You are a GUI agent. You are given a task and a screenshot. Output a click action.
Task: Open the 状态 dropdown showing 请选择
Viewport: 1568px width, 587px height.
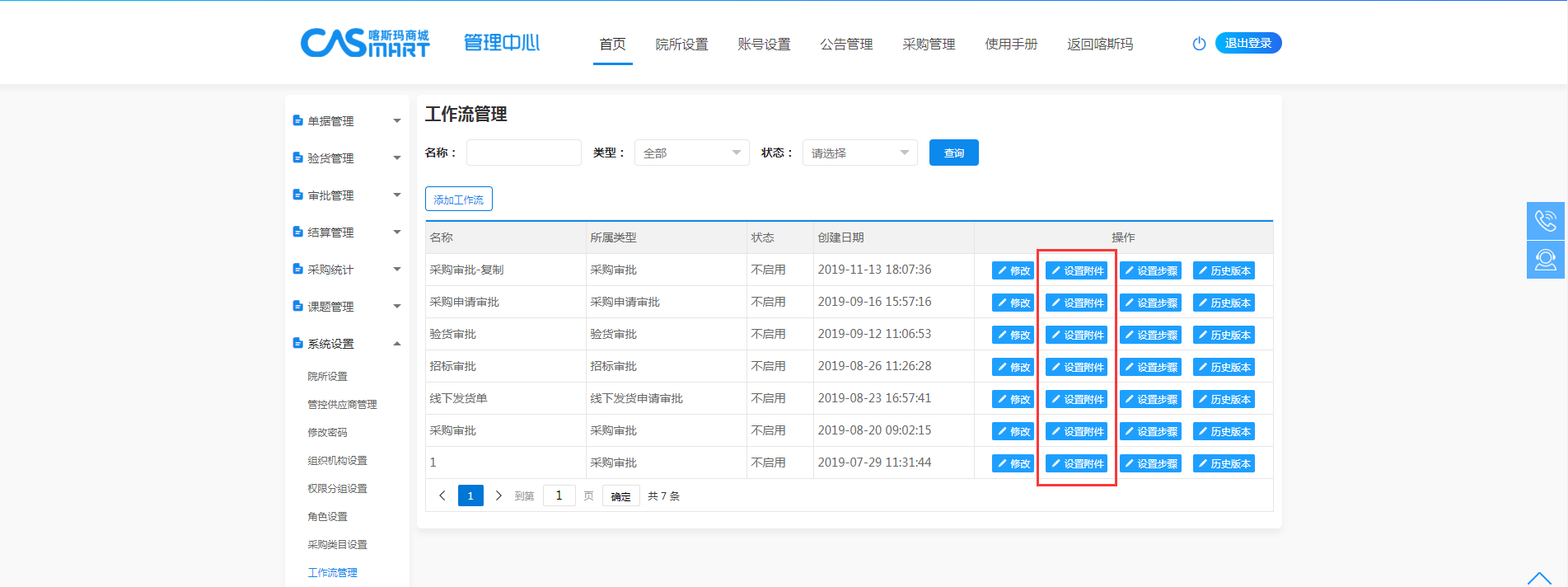pos(859,153)
